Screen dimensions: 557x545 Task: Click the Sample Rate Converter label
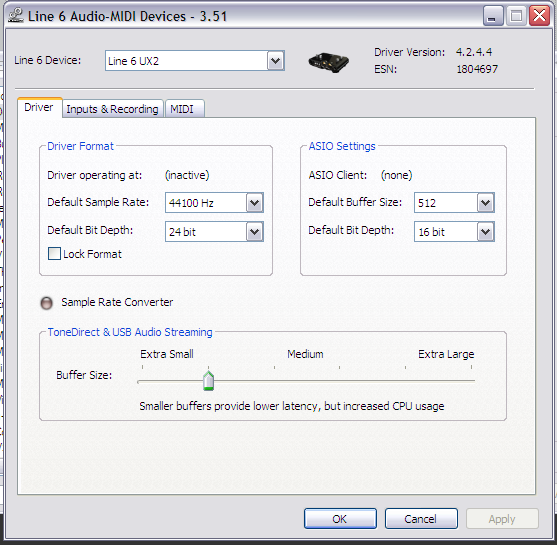tap(117, 302)
